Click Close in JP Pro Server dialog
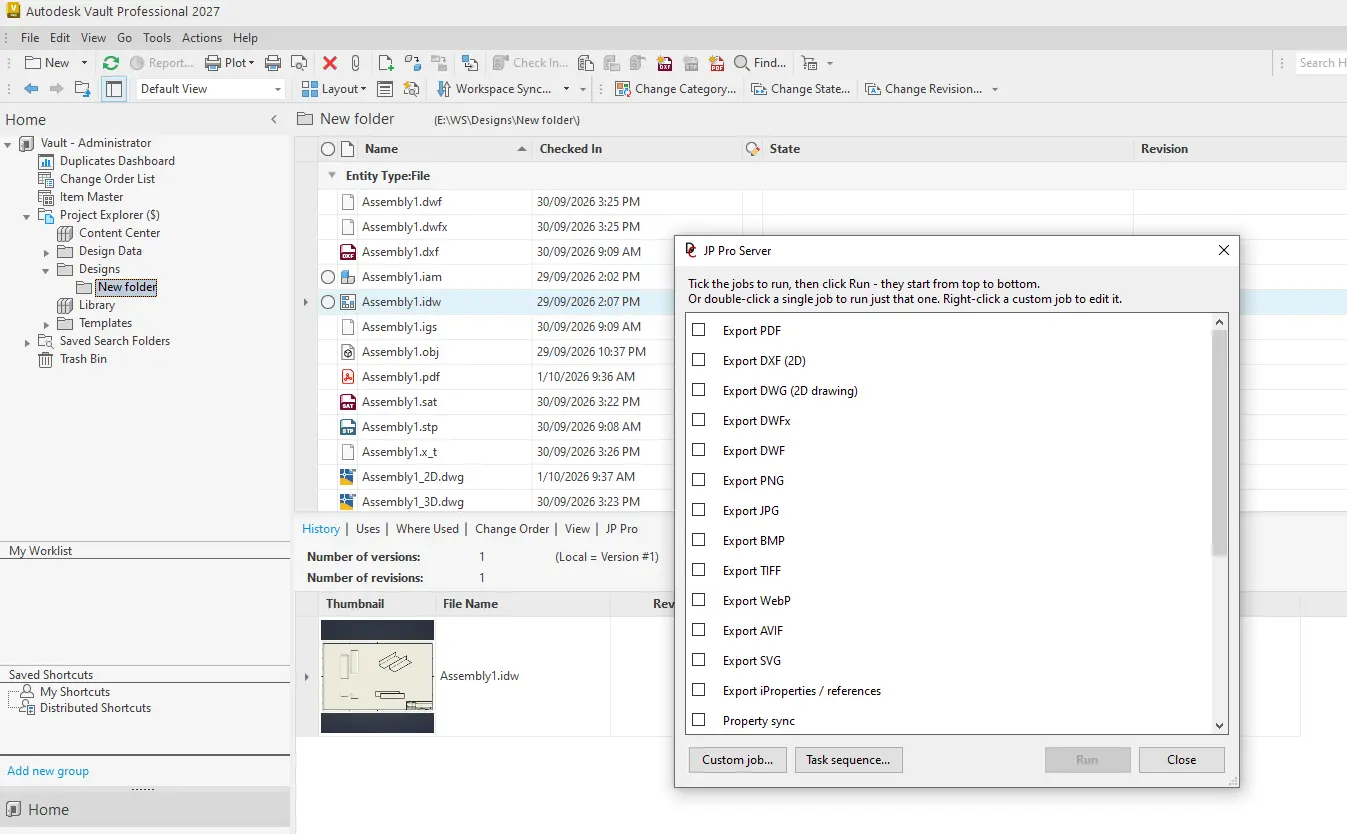 1181,760
